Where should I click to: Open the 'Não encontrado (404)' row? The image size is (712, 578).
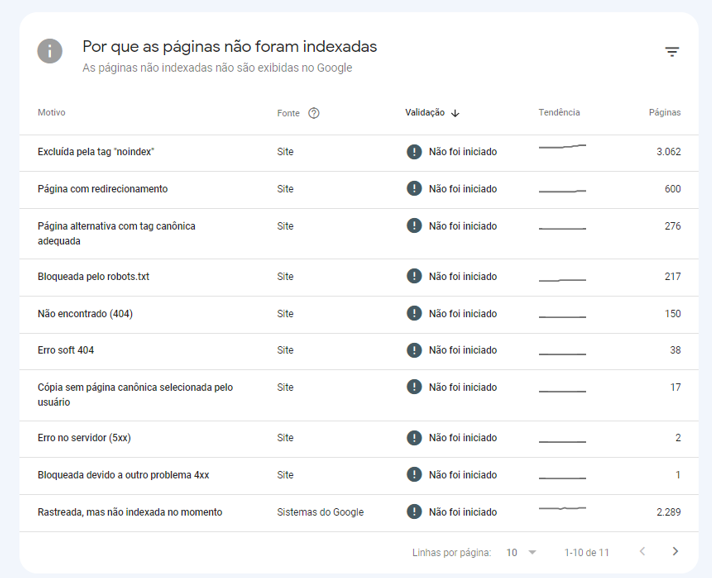tap(85, 314)
